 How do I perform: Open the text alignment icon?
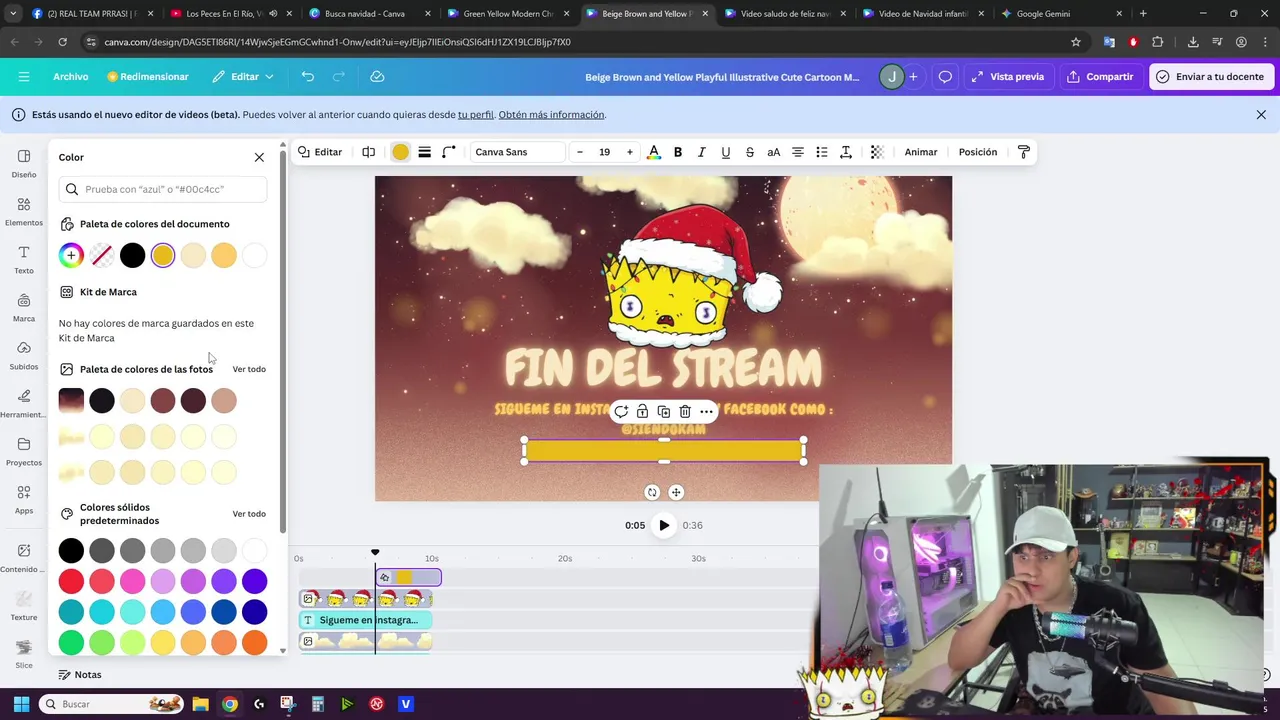(x=798, y=152)
